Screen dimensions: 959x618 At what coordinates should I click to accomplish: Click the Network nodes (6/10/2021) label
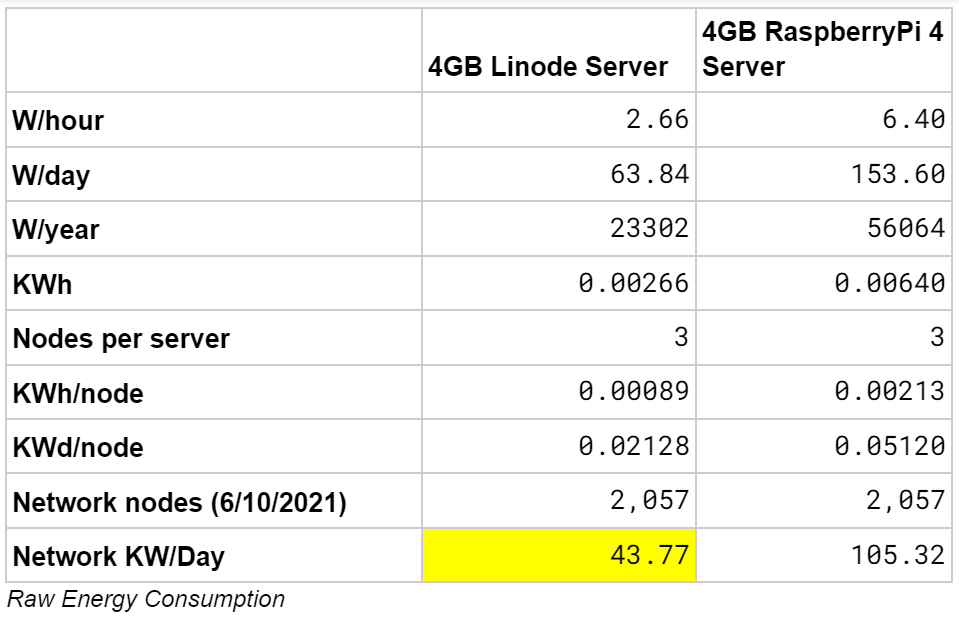(180, 502)
